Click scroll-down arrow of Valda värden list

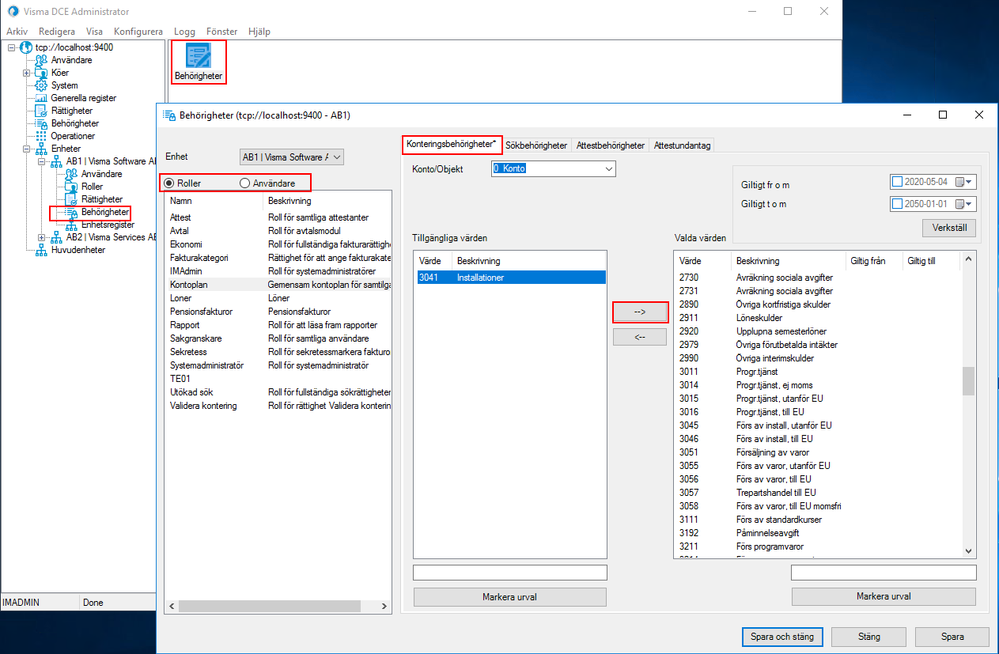[x=968, y=551]
